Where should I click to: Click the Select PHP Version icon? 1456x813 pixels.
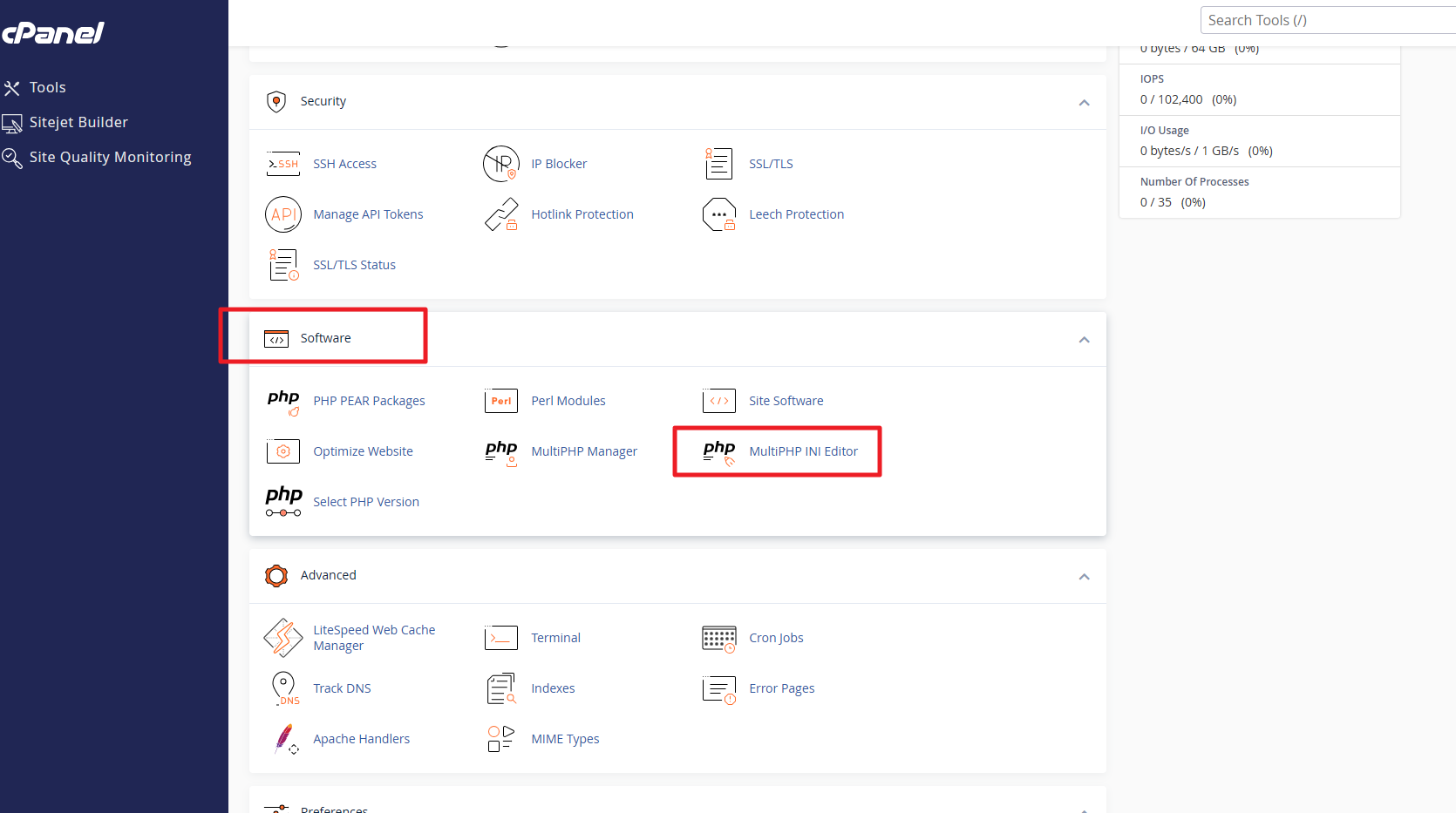(x=283, y=502)
